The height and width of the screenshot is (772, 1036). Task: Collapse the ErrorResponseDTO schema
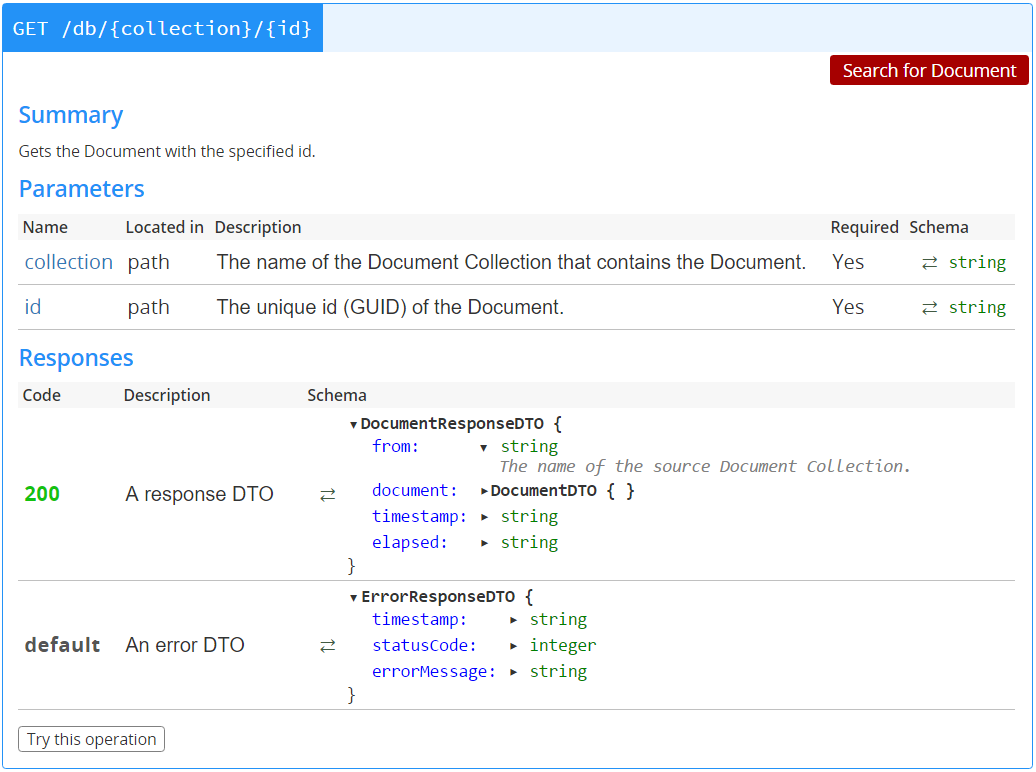point(353,598)
